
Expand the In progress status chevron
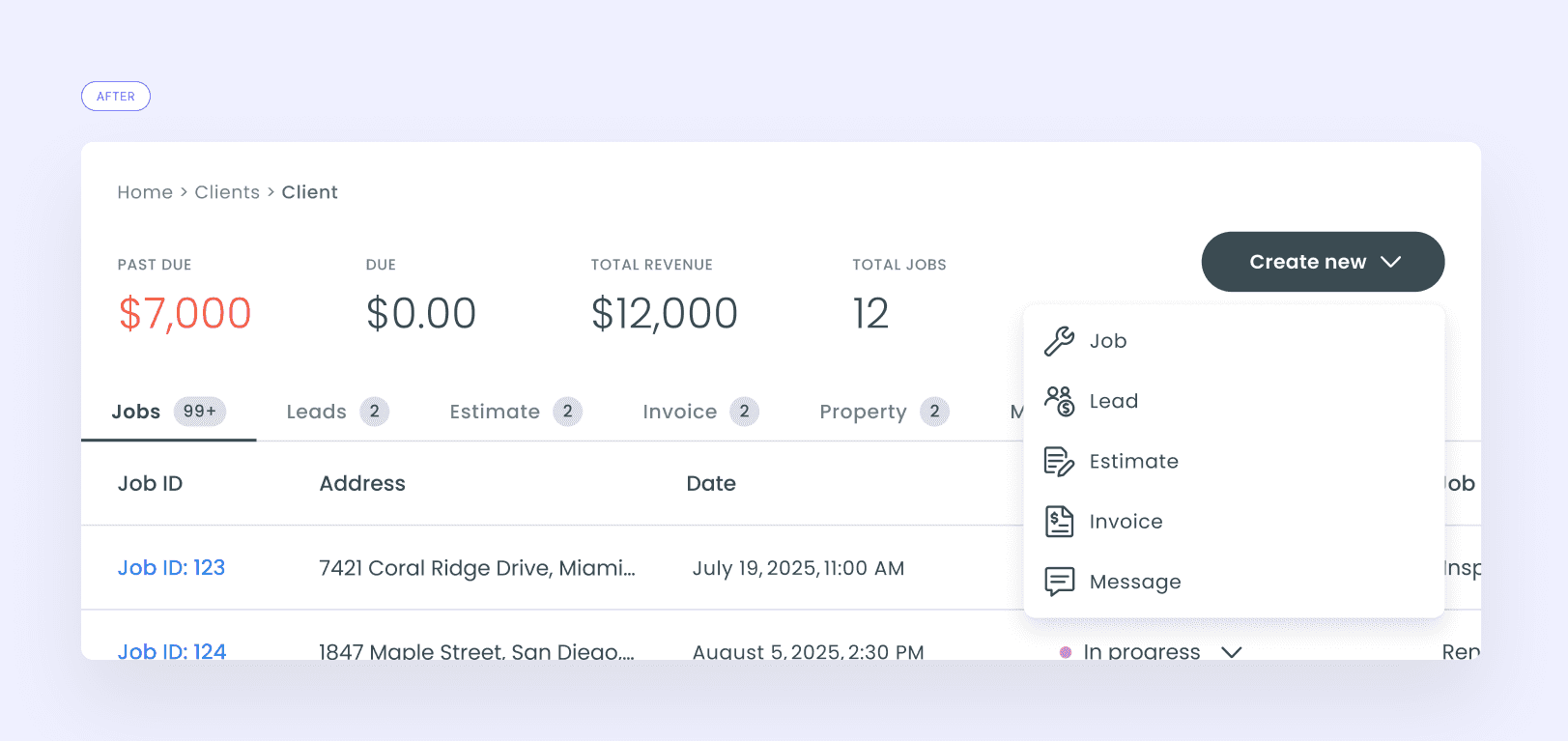pos(1231,652)
